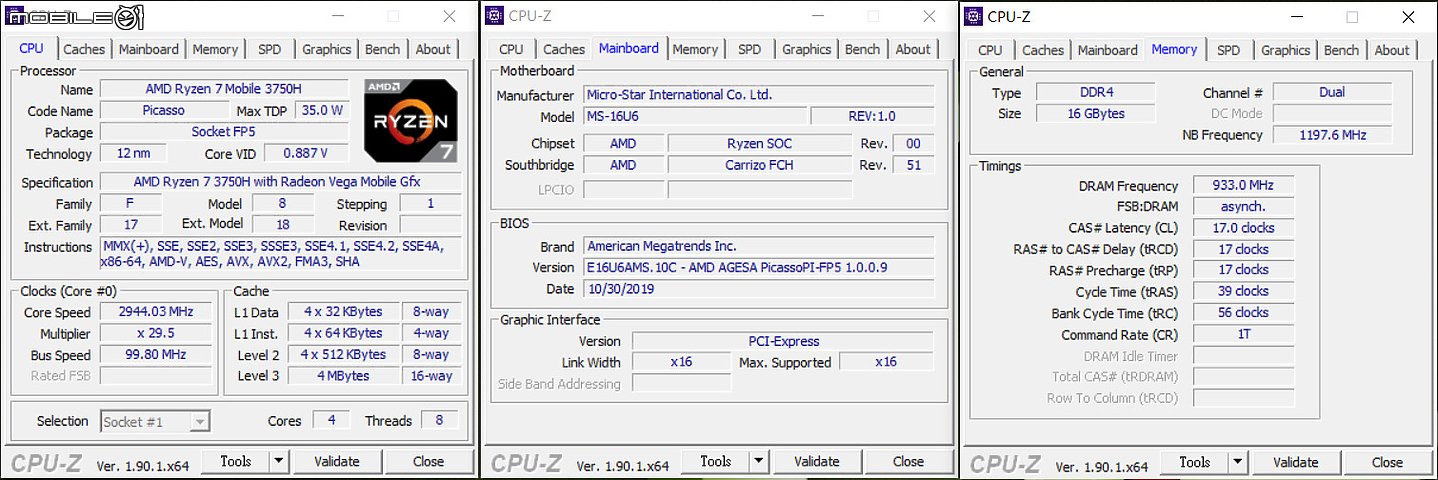Open Bench tab in left CPU window

383,49
